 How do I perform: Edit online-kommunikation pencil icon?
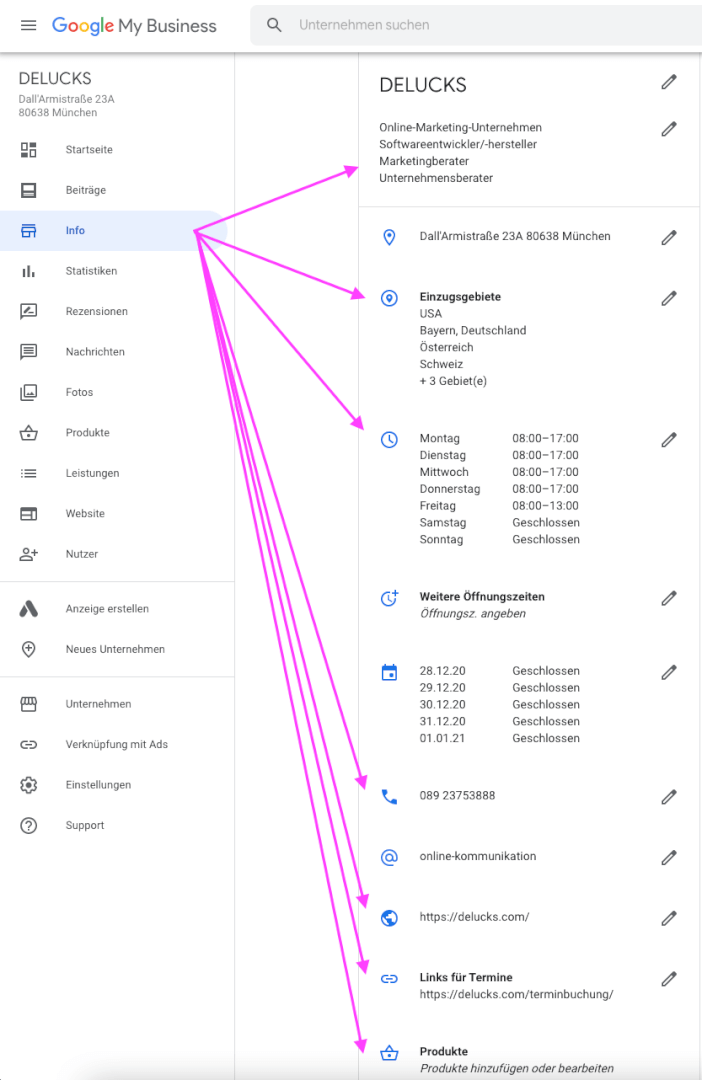click(669, 858)
